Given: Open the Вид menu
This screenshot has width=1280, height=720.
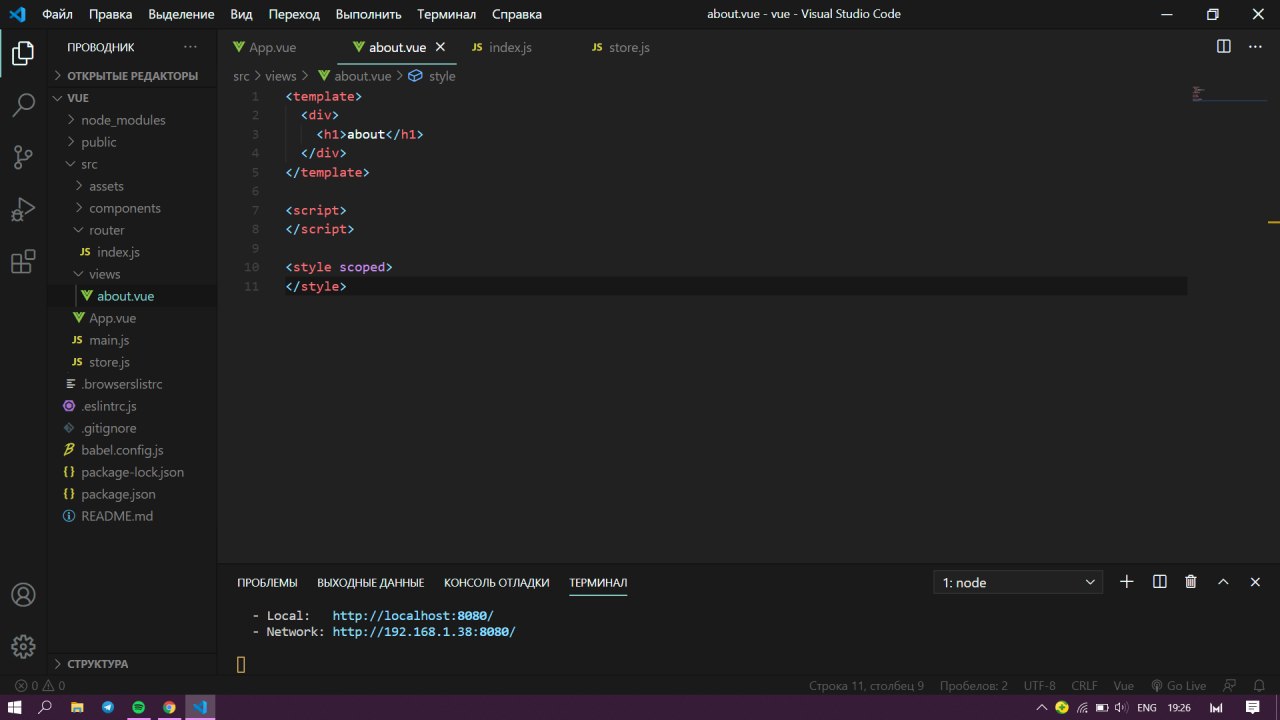Looking at the screenshot, I should pos(241,14).
